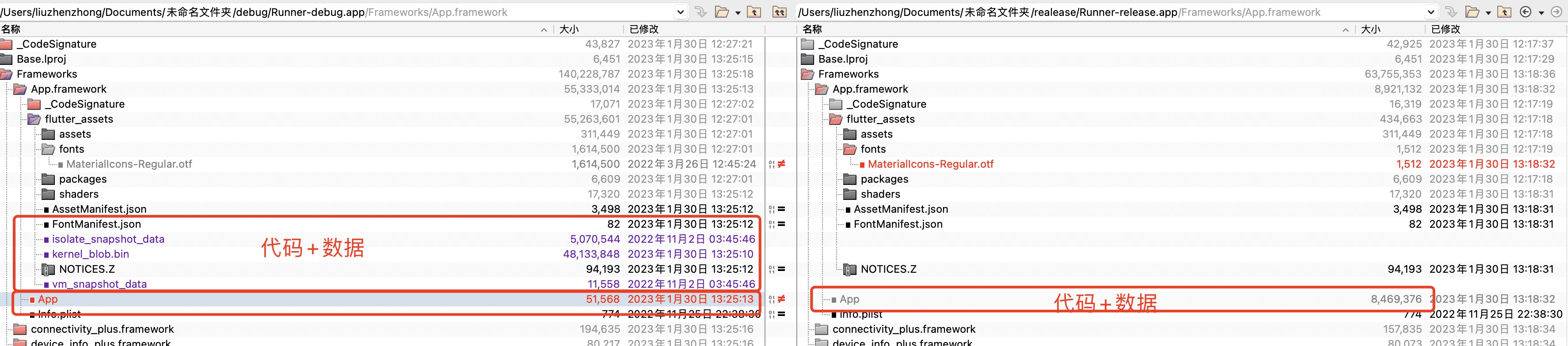This screenshot has width=1568, height=346.
Task: Click size value 140,228,787
Action: coord(589,74)
